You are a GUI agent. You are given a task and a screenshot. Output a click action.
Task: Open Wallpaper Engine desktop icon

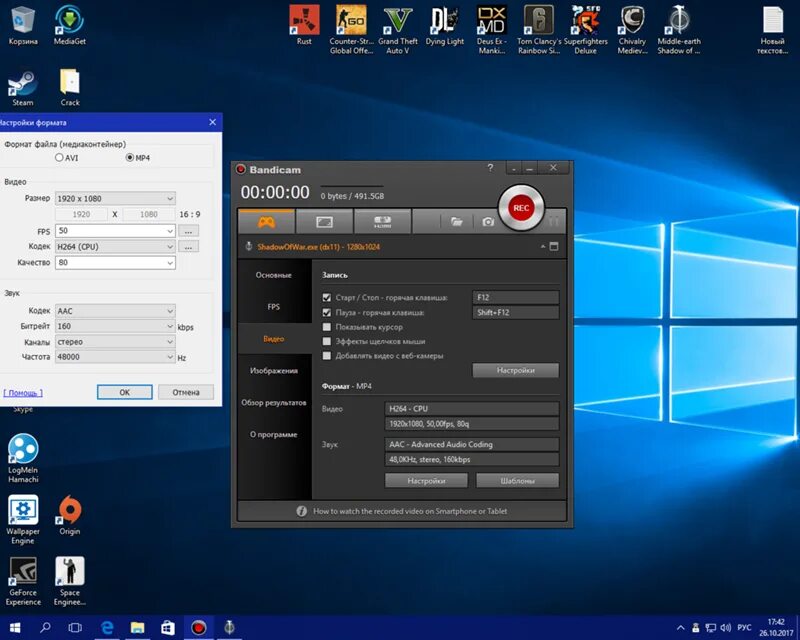pos(23,520)
